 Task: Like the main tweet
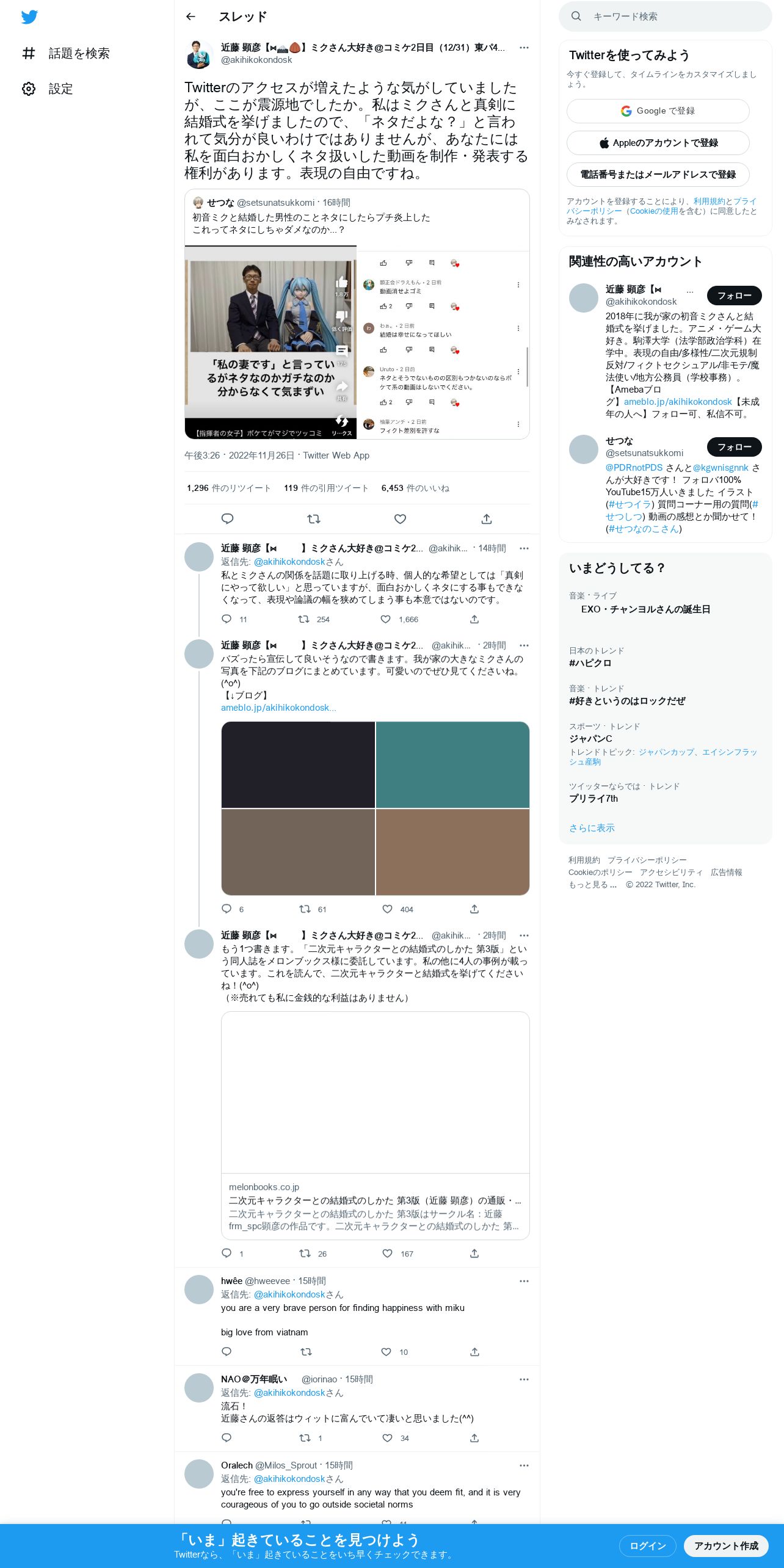[401, 519]
